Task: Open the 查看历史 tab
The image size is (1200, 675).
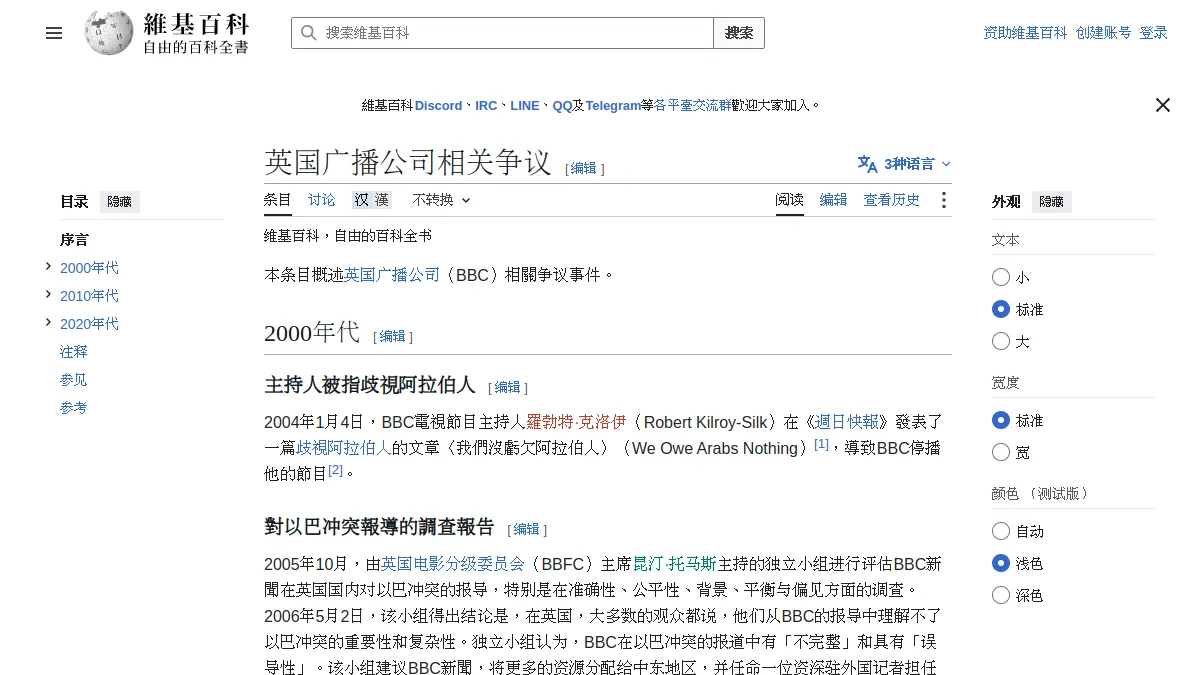Action: coord(892,200)
